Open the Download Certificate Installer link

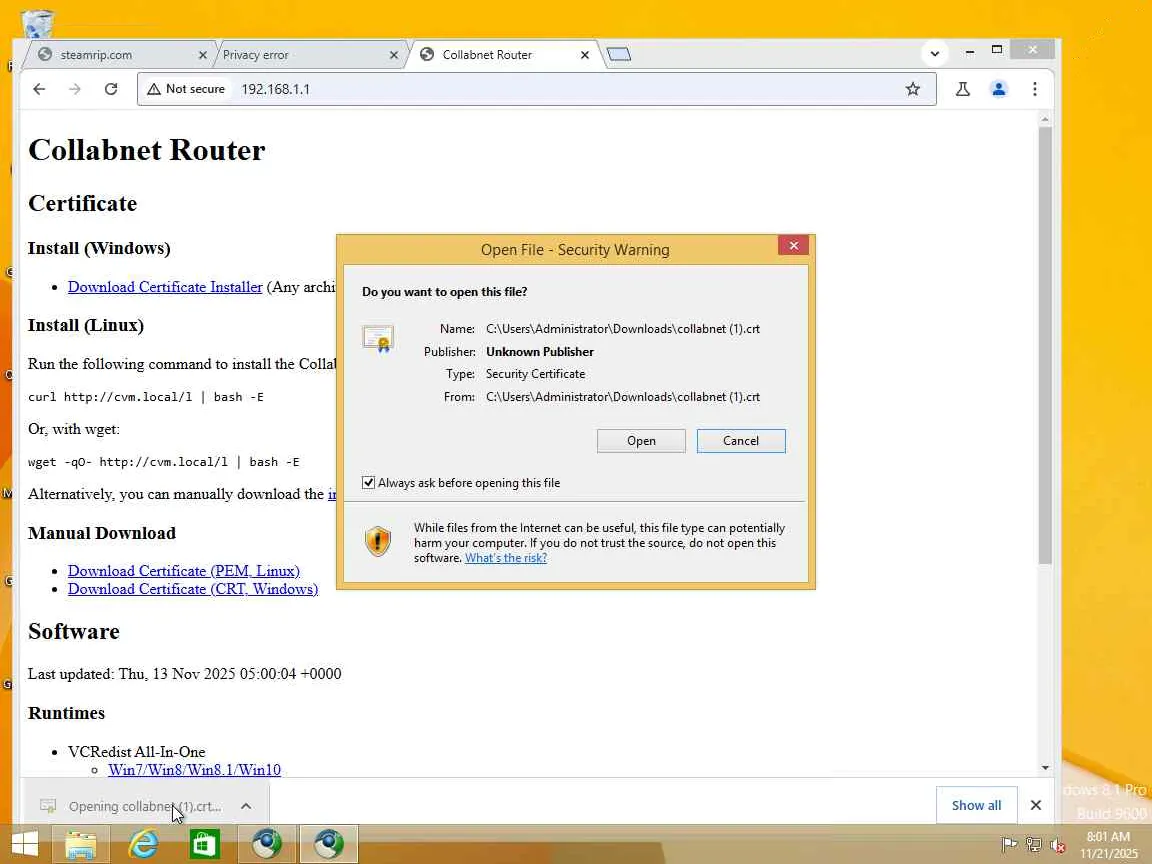pyautogui.click(x=165, y=287)
